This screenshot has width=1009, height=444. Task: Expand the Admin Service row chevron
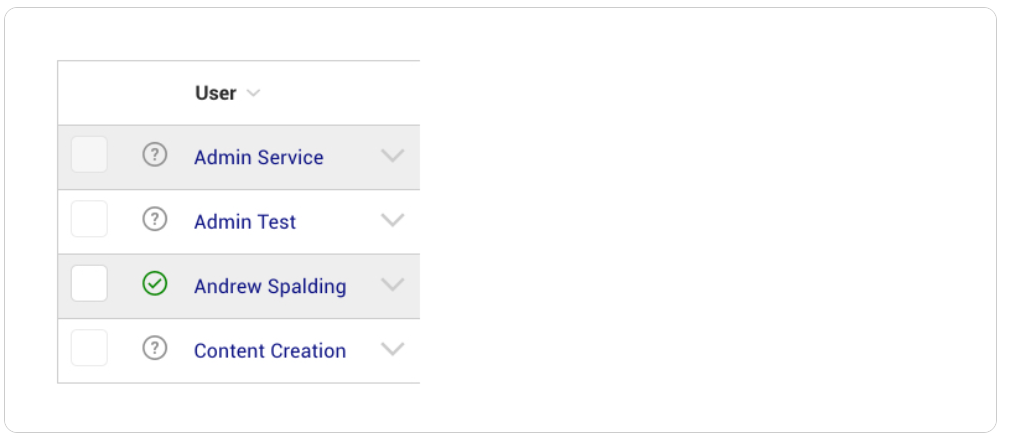[x=393, y=156]
